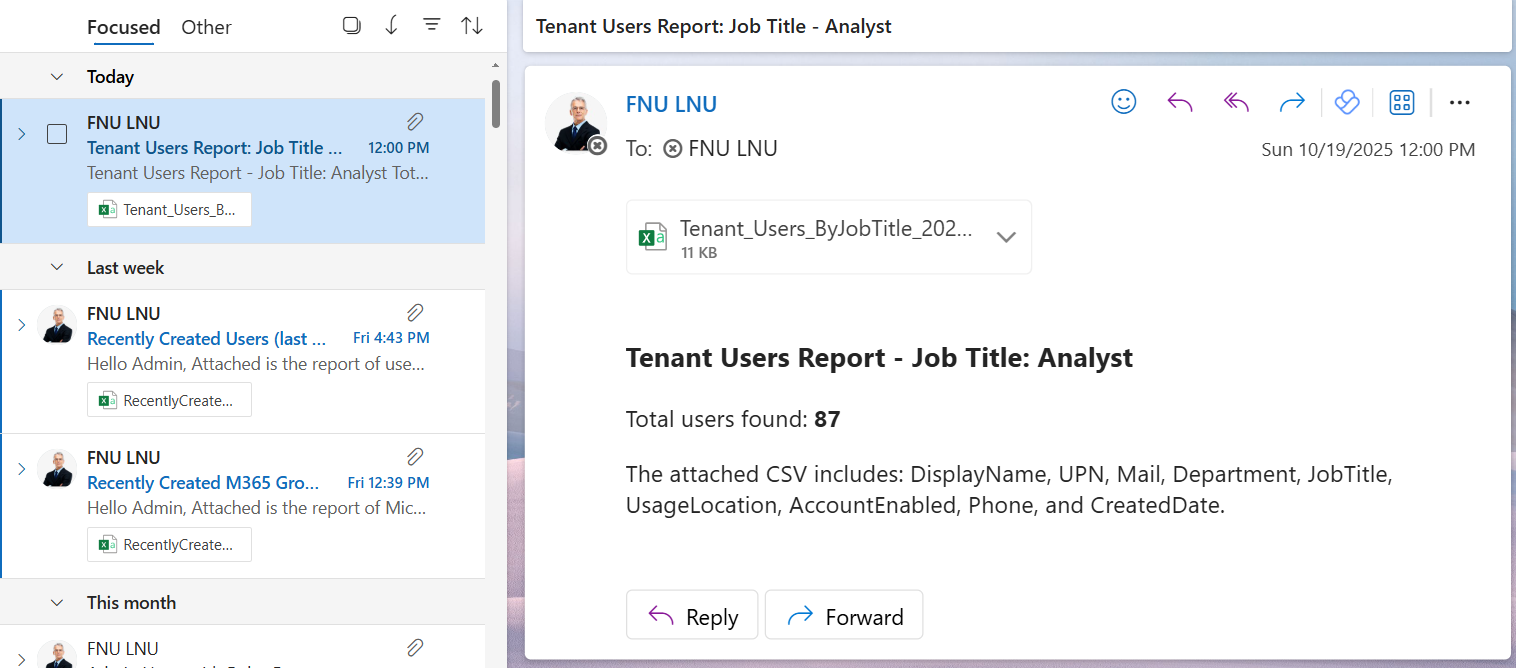Click the message list scrollbar thumb
1516x668 pixels.
[496, 104]
